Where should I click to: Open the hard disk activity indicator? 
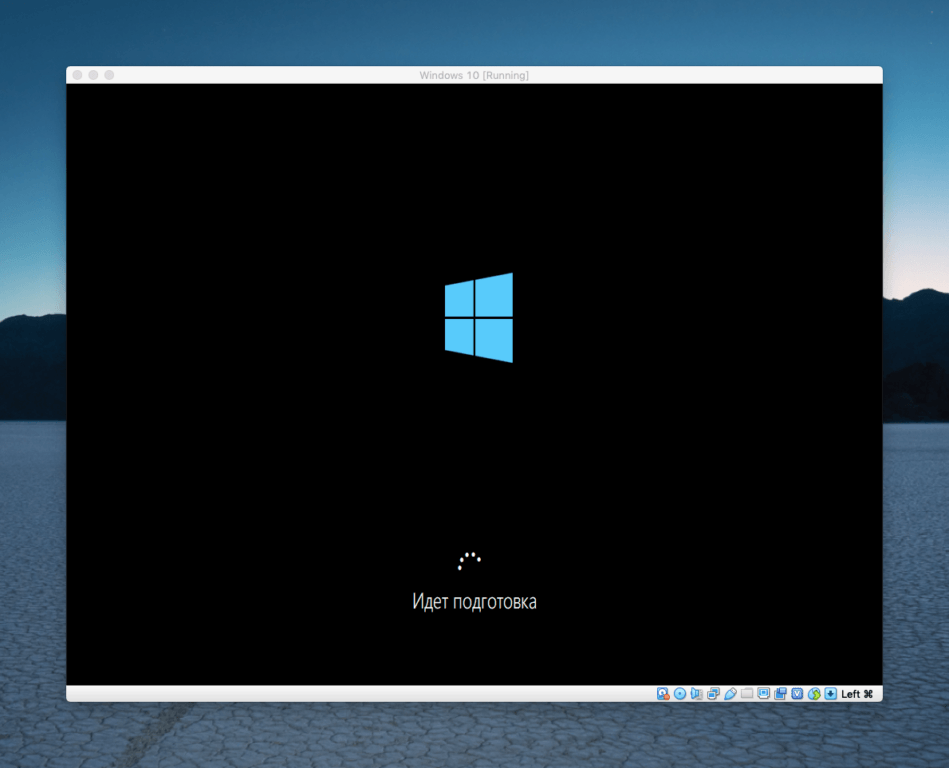(x=663, y=694)
